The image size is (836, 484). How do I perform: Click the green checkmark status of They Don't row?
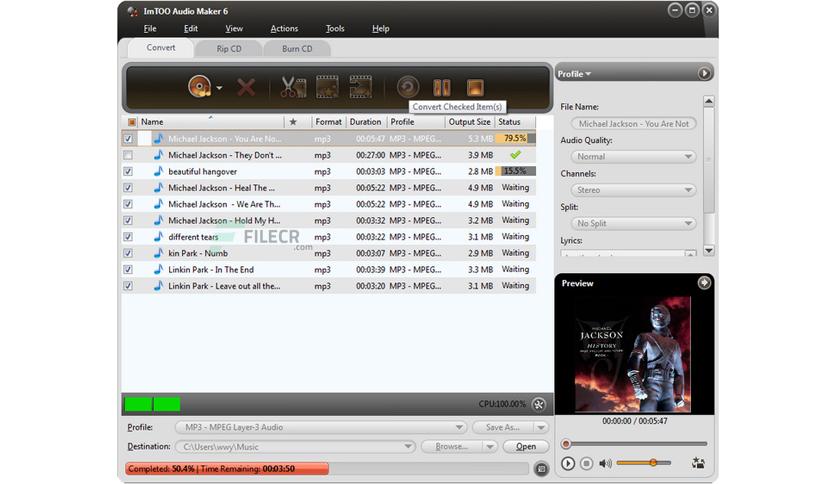click(x=515, y=155)
